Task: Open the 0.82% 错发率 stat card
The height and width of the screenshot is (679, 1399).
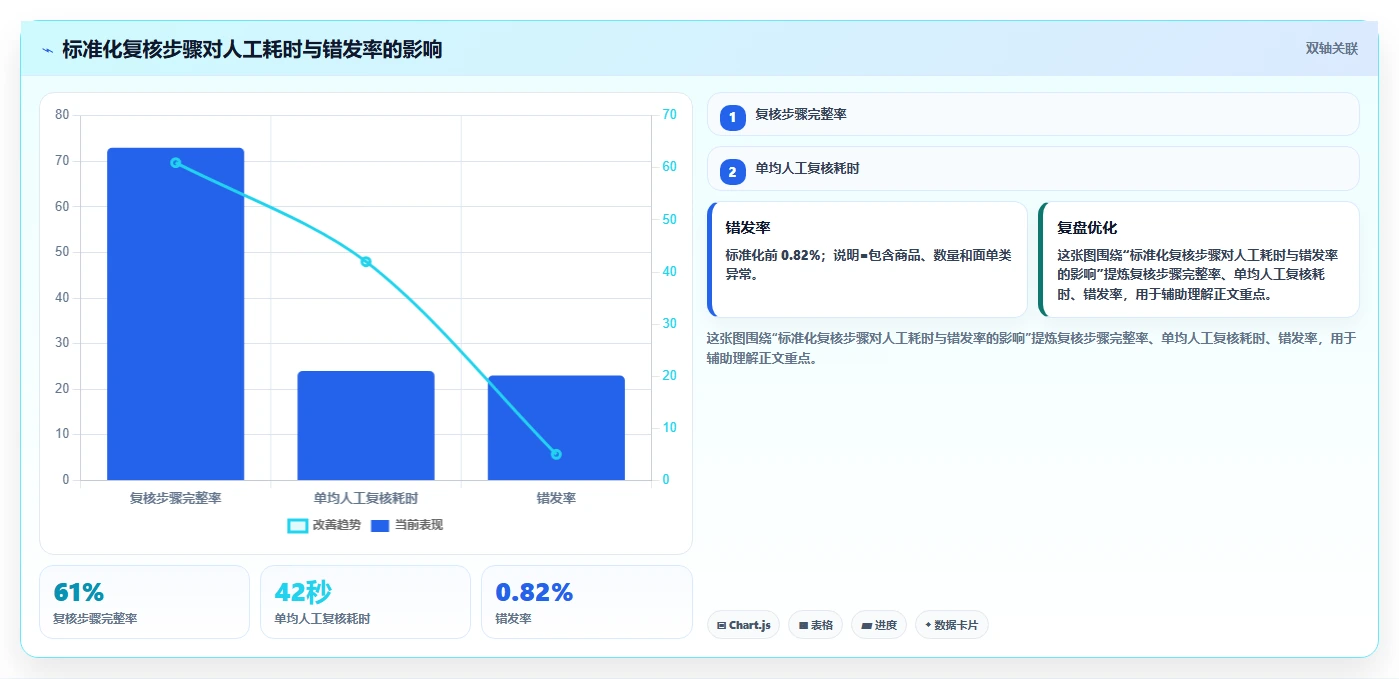Action: tap(587, 602)
